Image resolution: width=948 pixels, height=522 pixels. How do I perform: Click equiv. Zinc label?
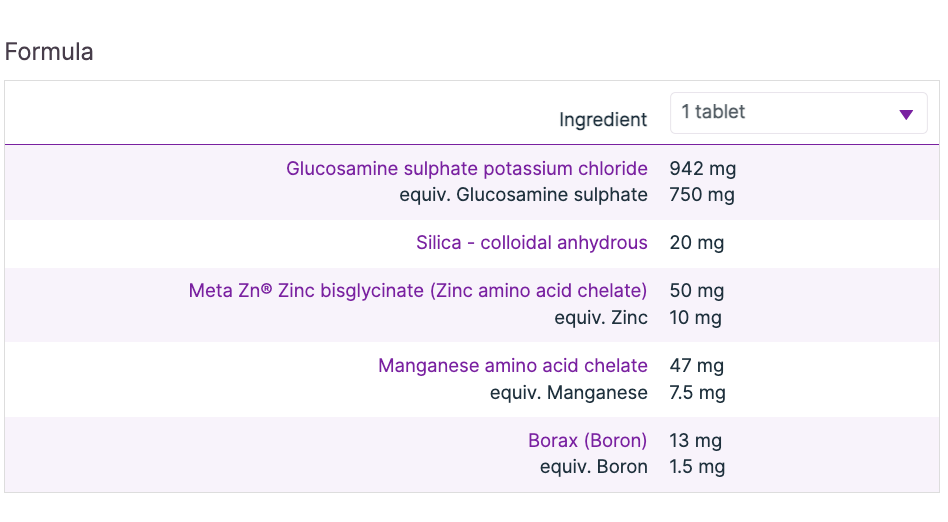tap(600, 318)
